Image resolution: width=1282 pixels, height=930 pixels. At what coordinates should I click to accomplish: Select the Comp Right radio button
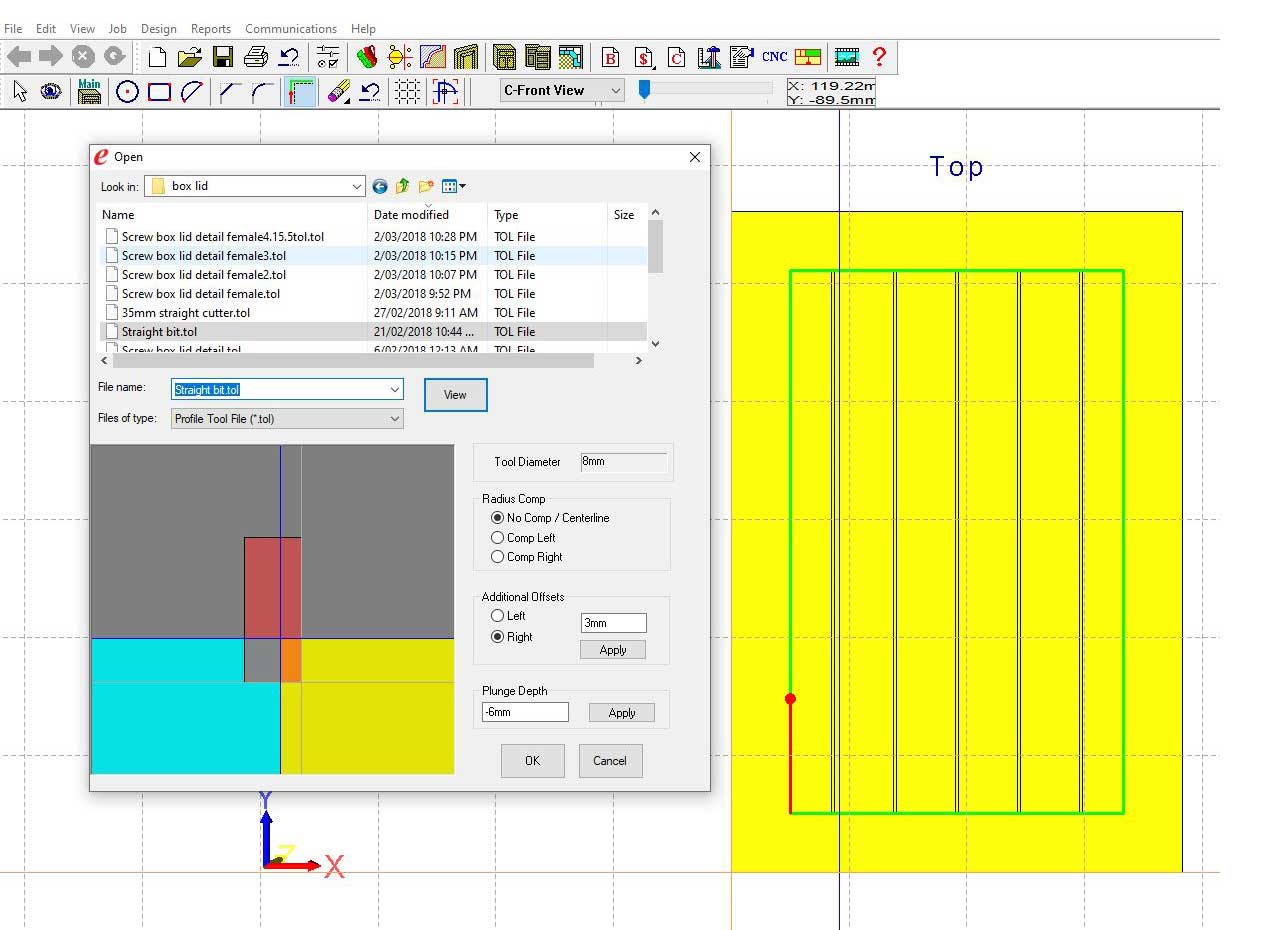498,557
